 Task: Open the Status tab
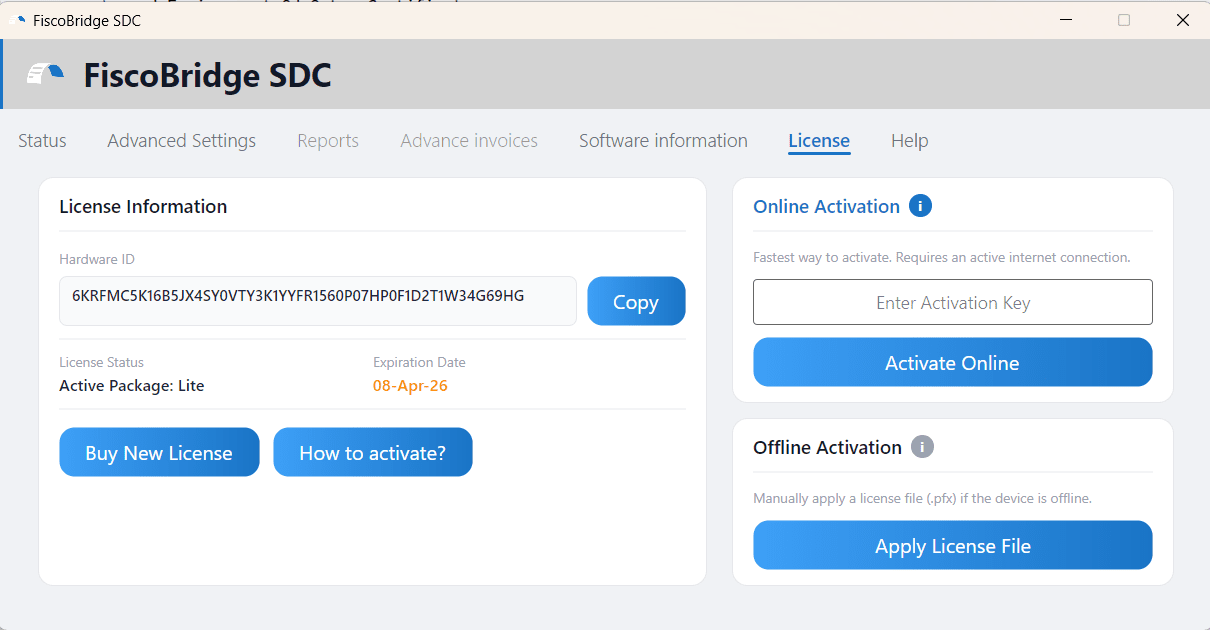(x=42, y=141)
